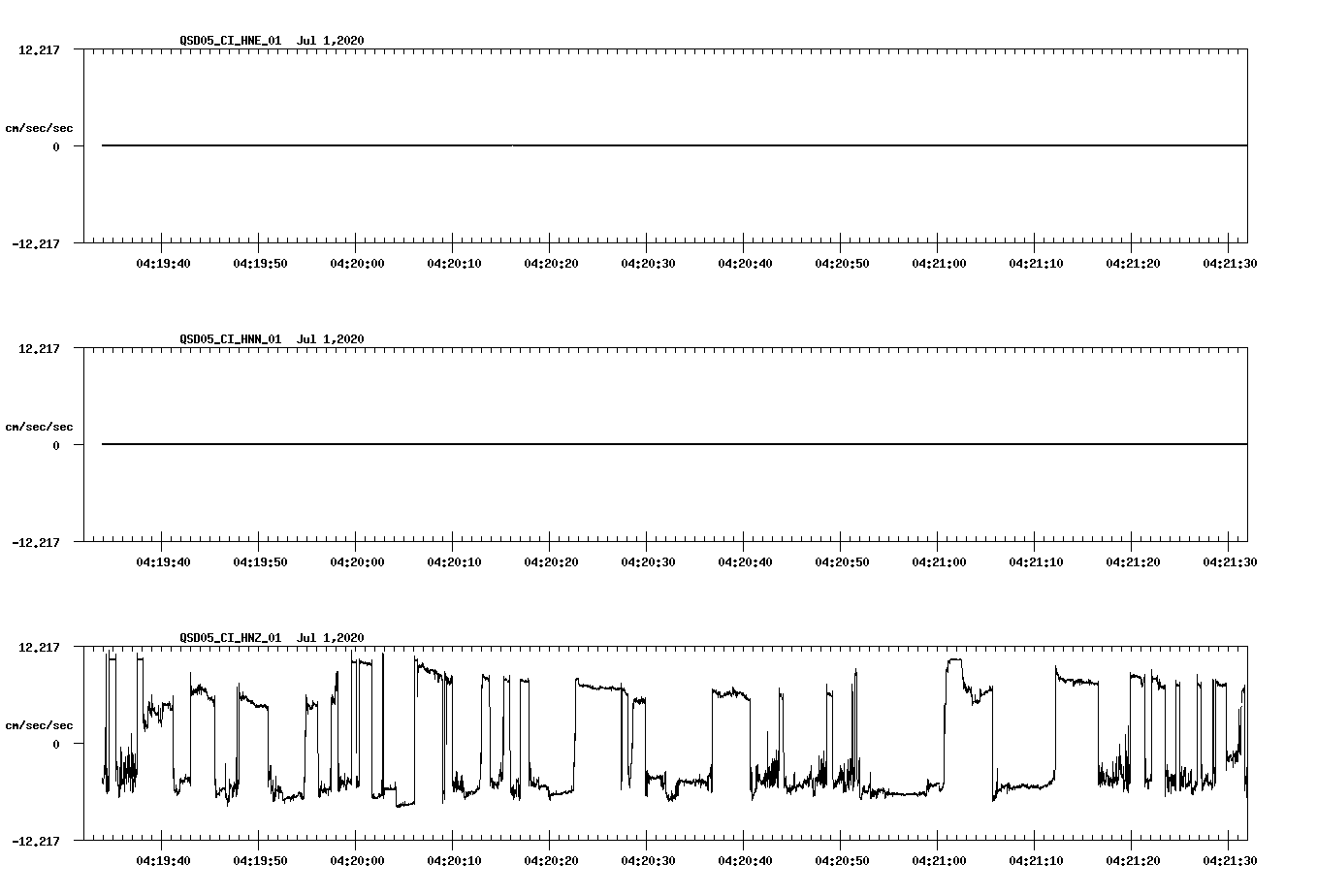Image resolution: width=1317 pixels, height=896 pixels.
Task: Click the 04:19:50 label under the HNZ plot
Action: [x=260, y=860]
